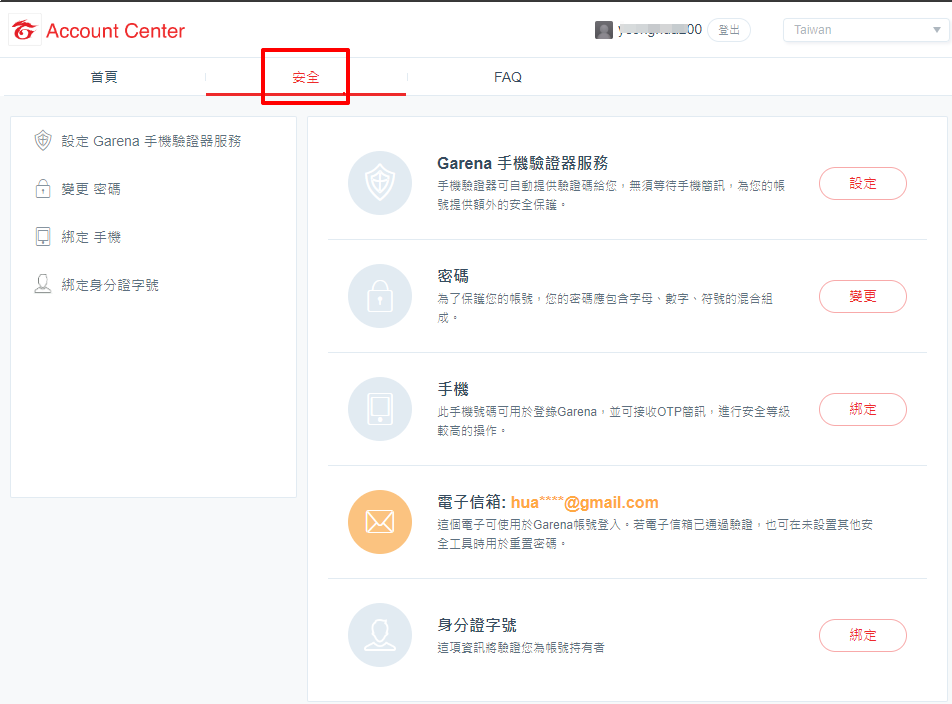Click 變更 button for 密碼
Image resolution: width=952 pixels, height=704 pixels.
(x=863, y=296)
